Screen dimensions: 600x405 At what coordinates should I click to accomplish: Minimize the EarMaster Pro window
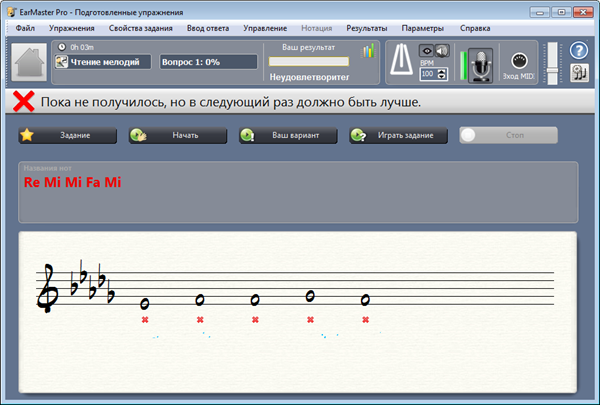coord(540,12)
